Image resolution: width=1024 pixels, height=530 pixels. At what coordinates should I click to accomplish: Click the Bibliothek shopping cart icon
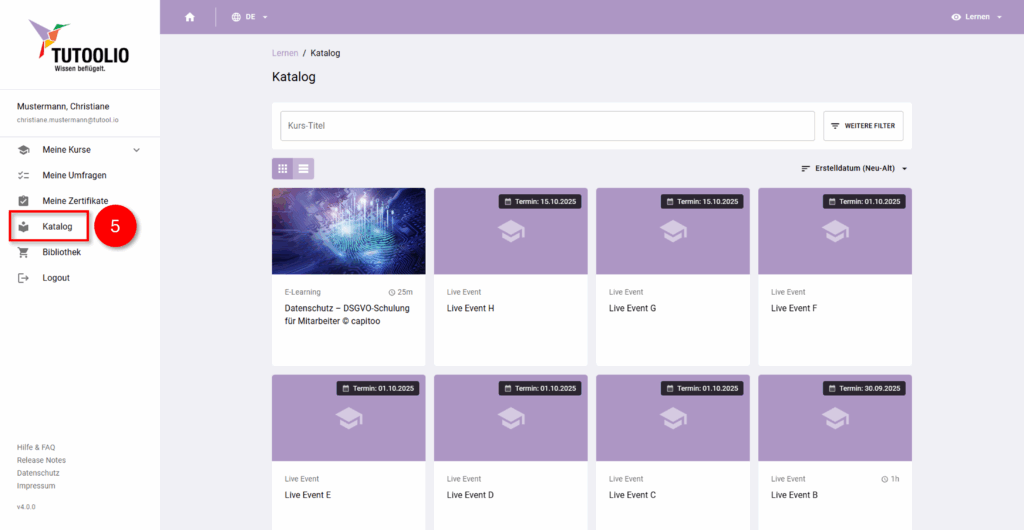tap(24, 252)
